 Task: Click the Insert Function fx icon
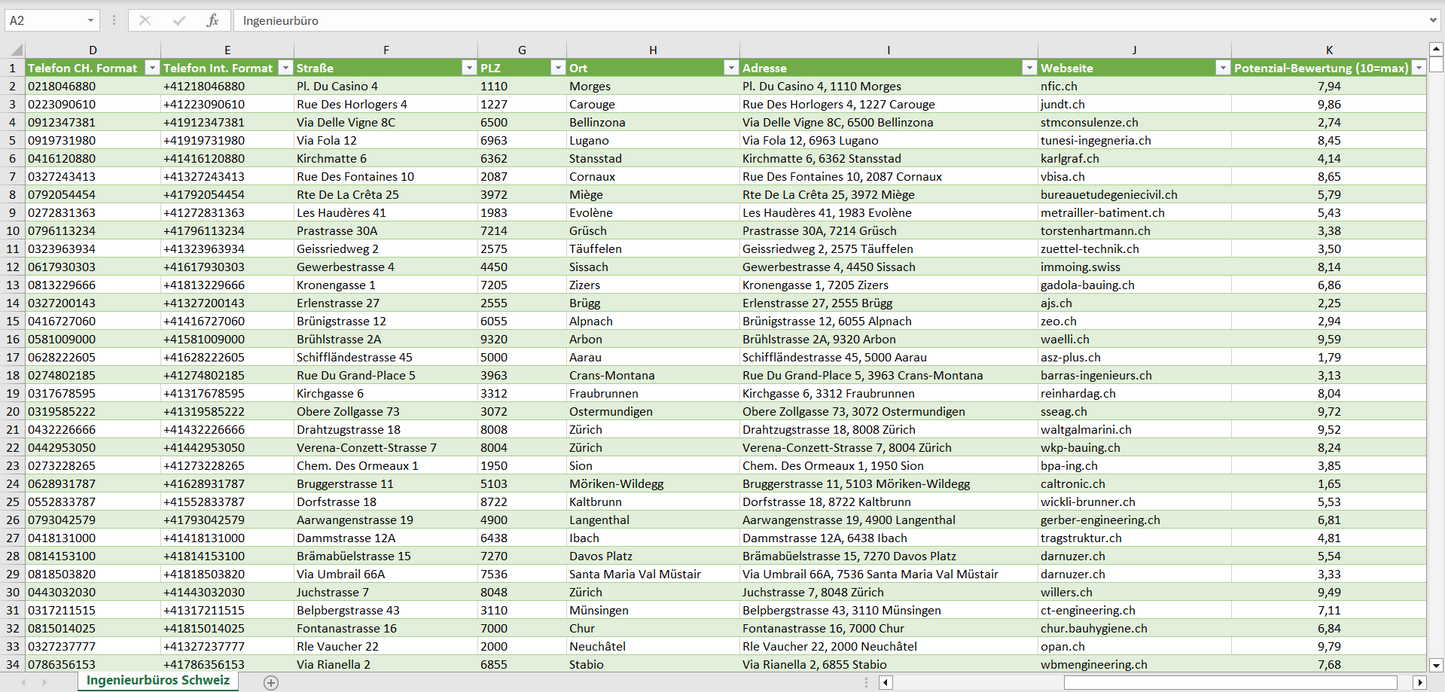coord(212,20)
